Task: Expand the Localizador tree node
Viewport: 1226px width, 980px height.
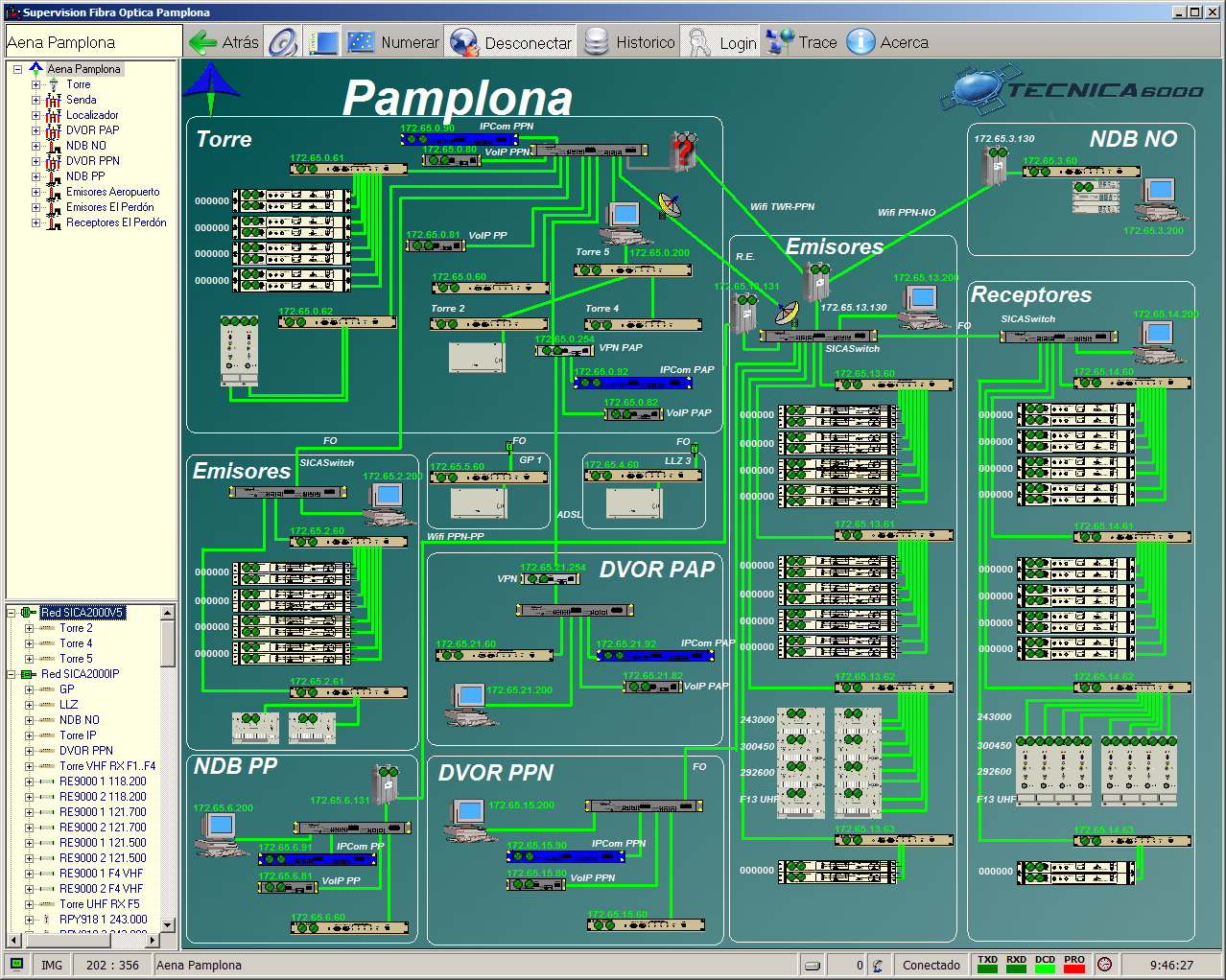Action: tap(35, 115)
